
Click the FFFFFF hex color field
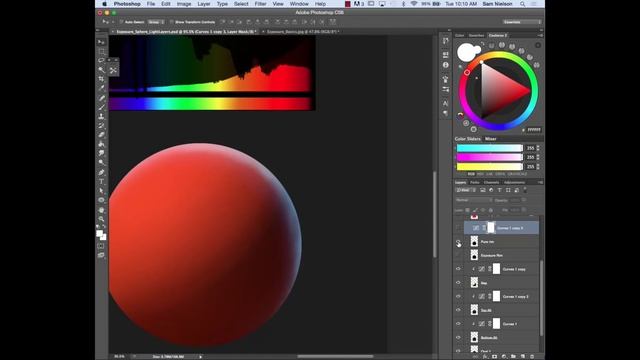533,130
